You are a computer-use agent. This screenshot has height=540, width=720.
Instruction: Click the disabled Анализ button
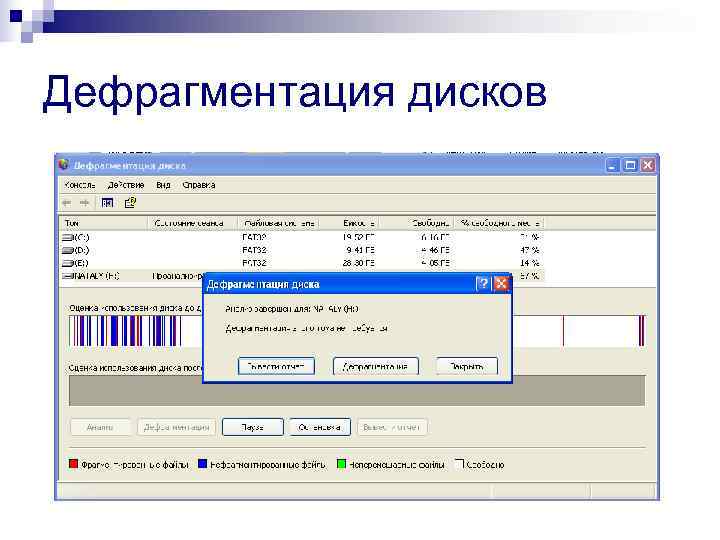click(x=100, y=427)
